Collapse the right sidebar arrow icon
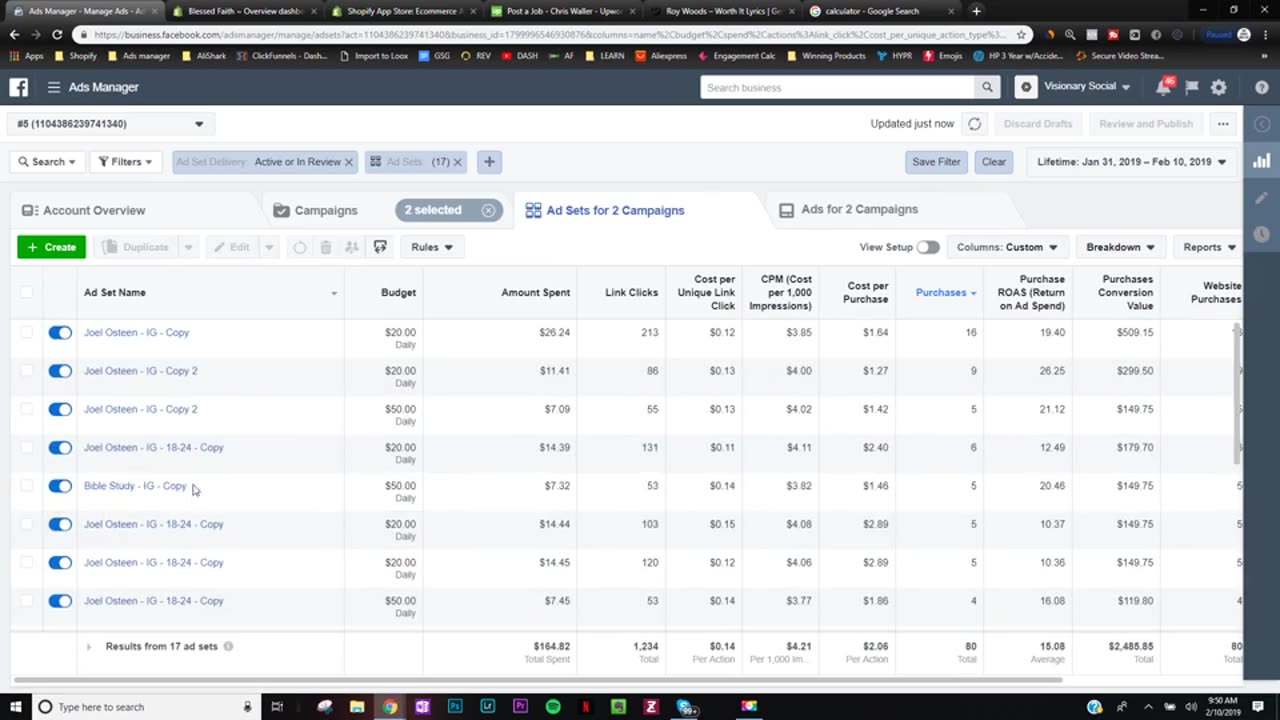Viewport: 1280px width, 720px height. 1262,124
